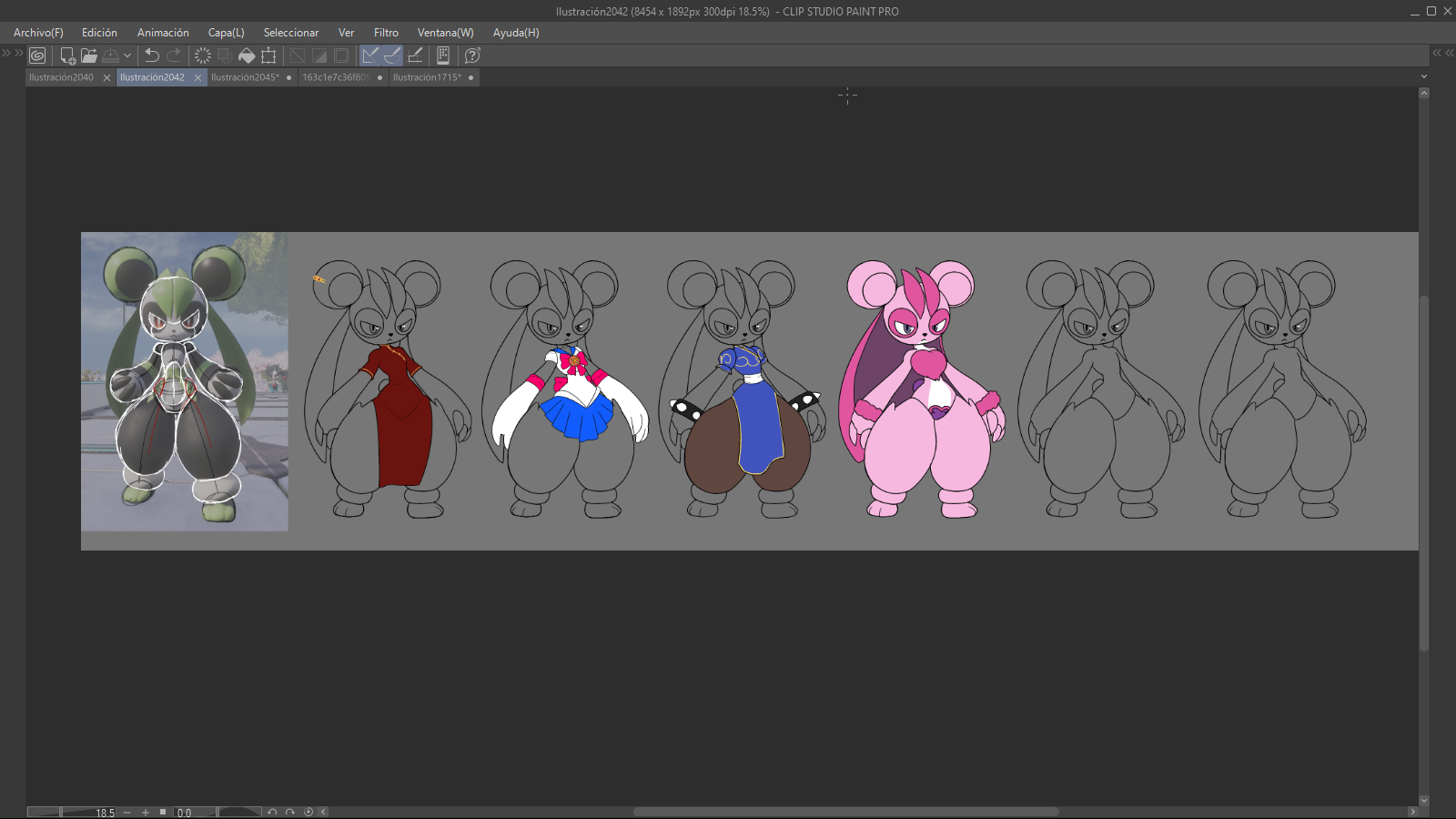
Task: Switch to the Ilustración1715* tab
Action: click(x=427, y=77)
